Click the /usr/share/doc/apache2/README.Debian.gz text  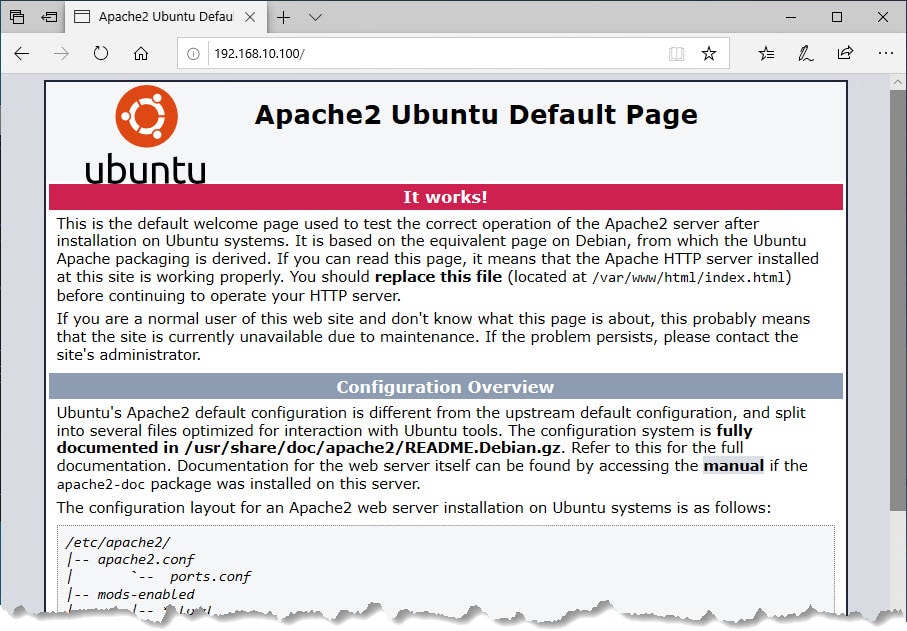(x=372, y=448)
